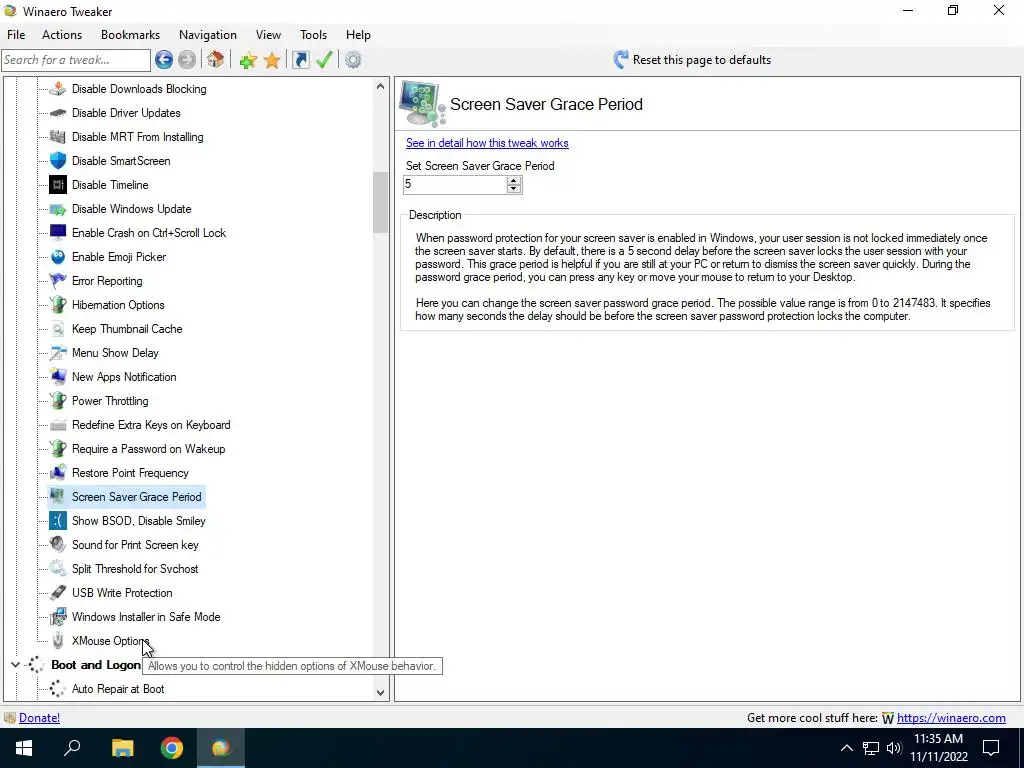Select Disable MRT From Installing
Viewport: 1024px width, 768px height.
pos(137,137)
